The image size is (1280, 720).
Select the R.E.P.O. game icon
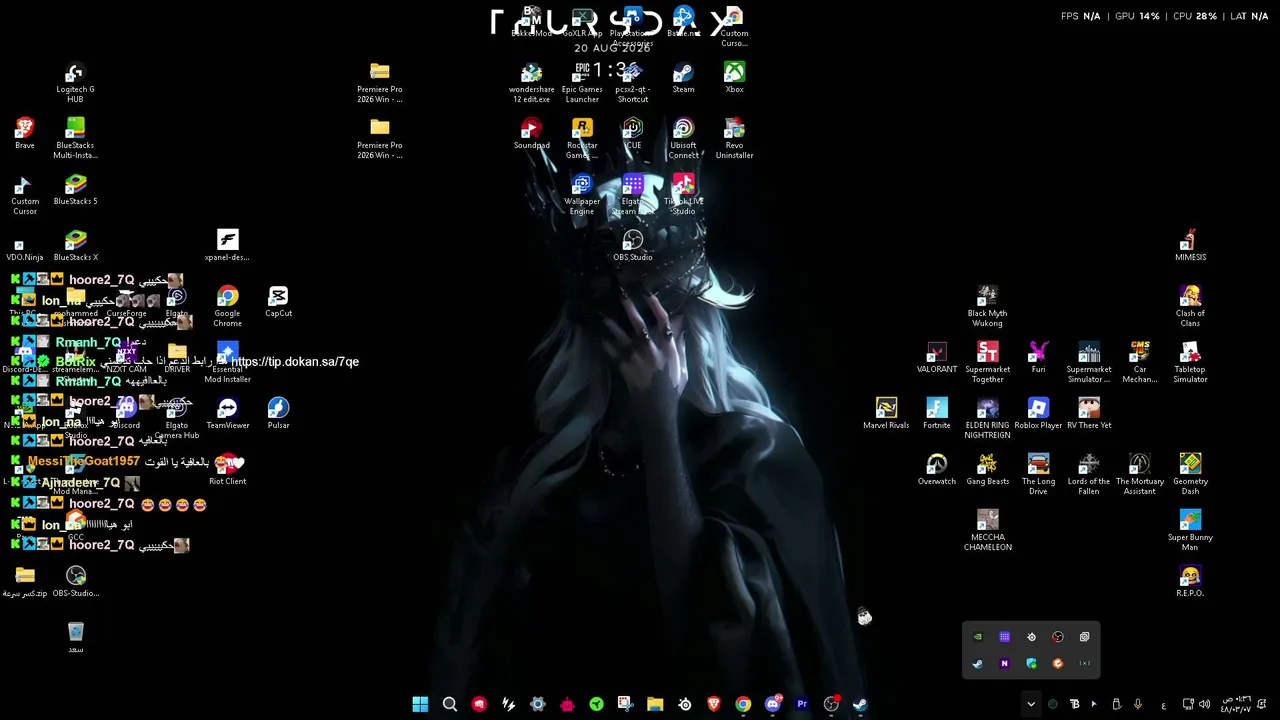(1190, 582)
